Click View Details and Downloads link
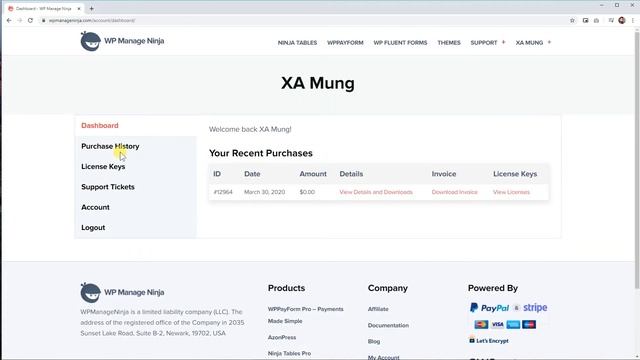This screenshot has width=640, height=360. 376,192
